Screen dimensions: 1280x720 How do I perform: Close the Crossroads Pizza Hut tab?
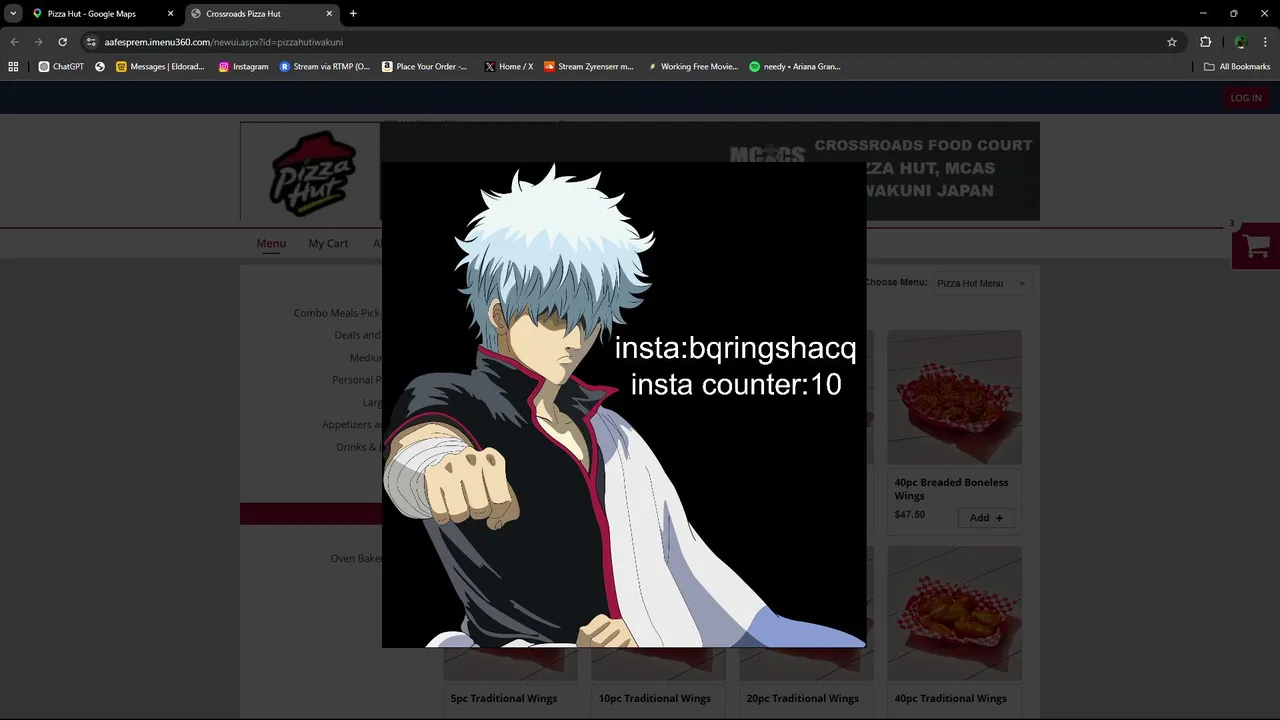point(329,14)
